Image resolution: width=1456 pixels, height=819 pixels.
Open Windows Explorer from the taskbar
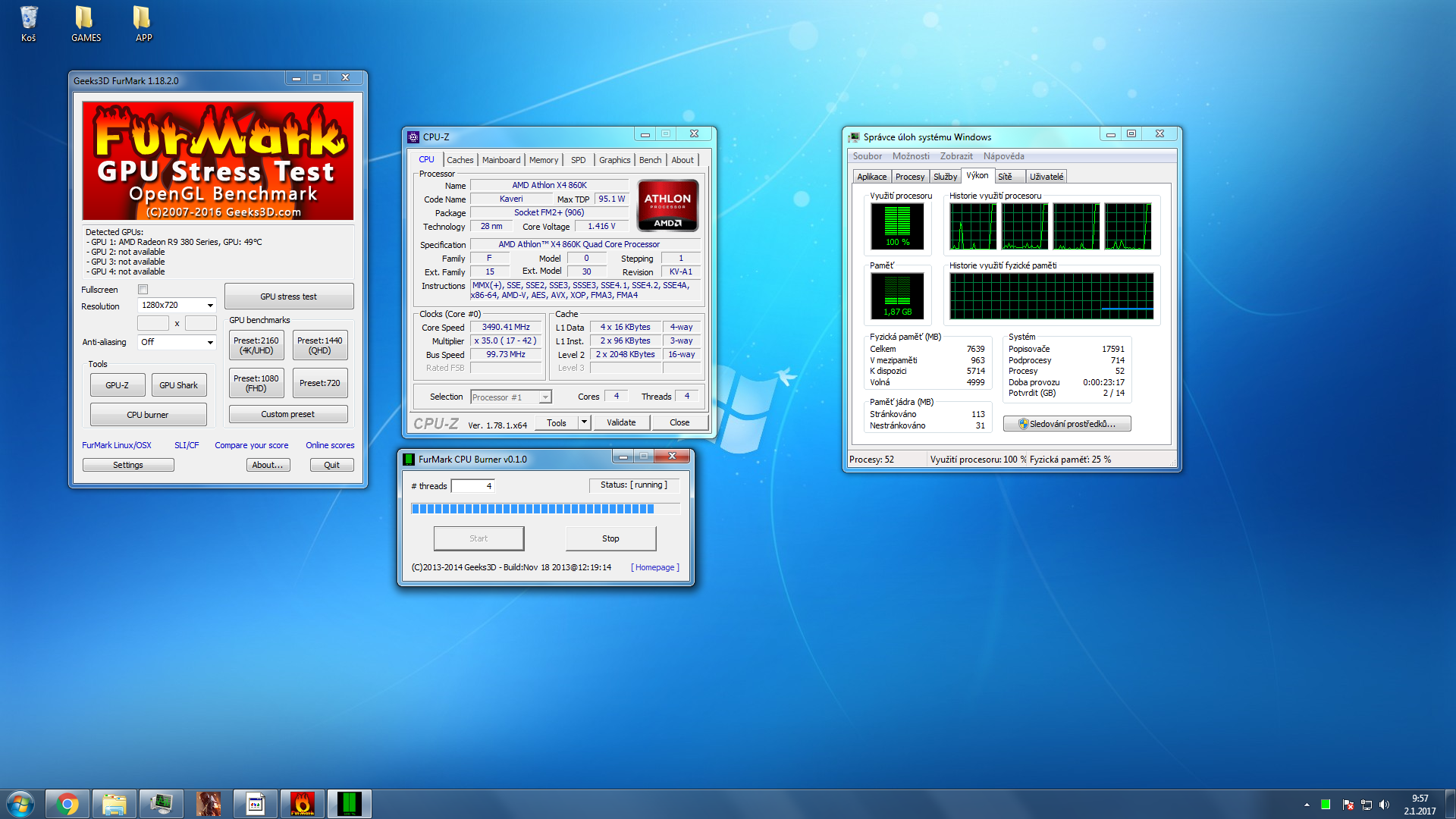click(115, 804)
